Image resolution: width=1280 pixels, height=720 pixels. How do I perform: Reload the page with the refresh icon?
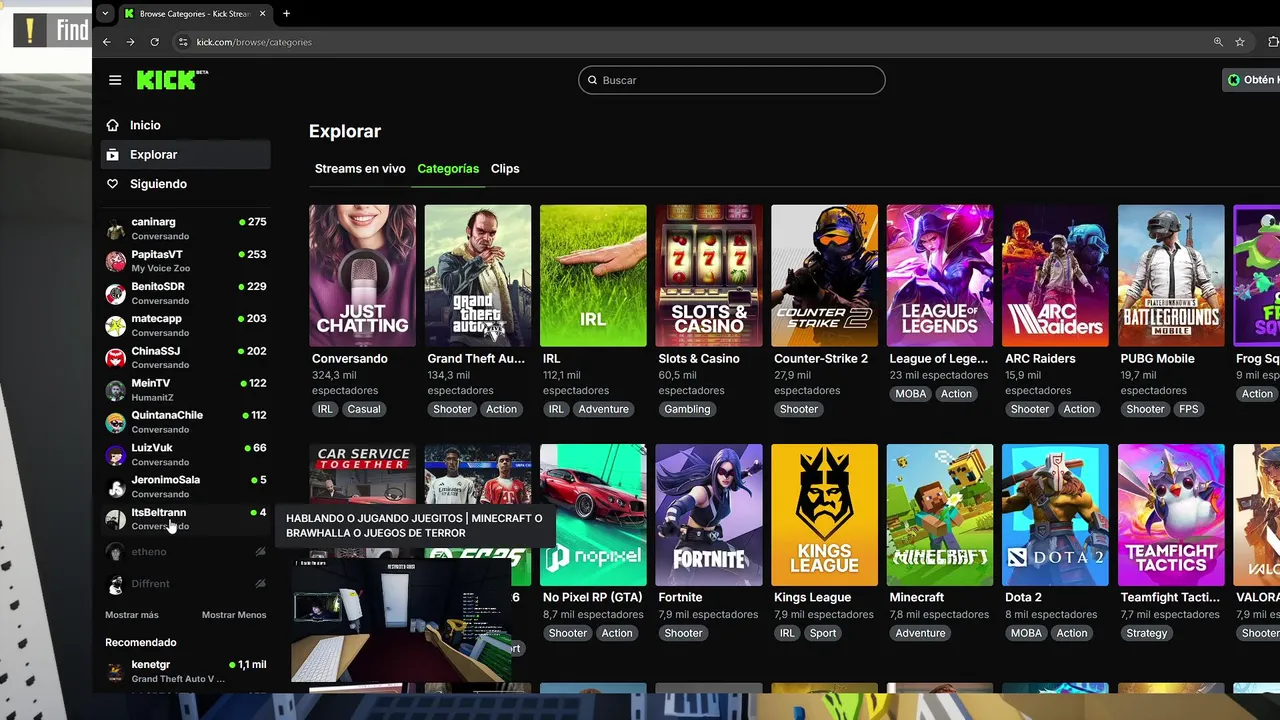(154, 42)
